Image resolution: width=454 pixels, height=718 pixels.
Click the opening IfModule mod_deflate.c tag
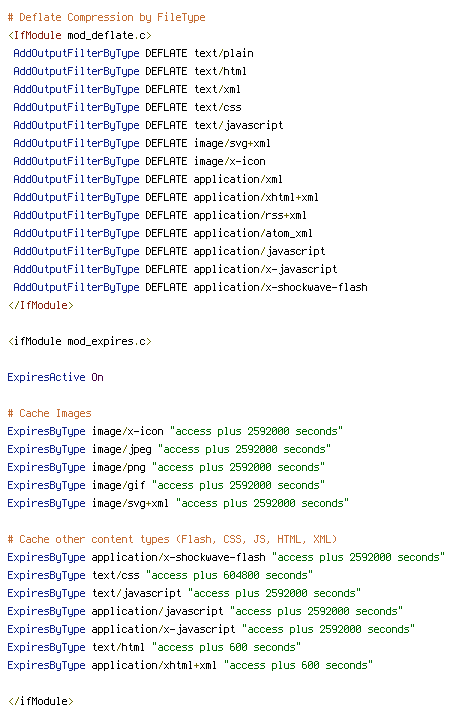click(80, 35)
